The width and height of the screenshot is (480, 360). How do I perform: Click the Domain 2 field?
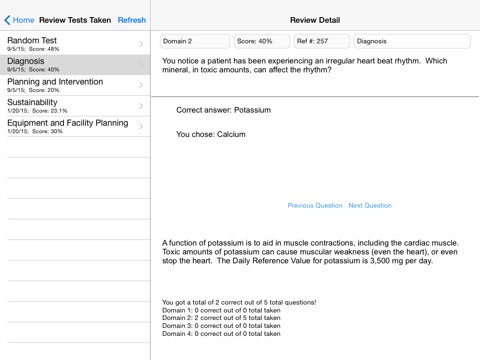[x=195, y=41]
